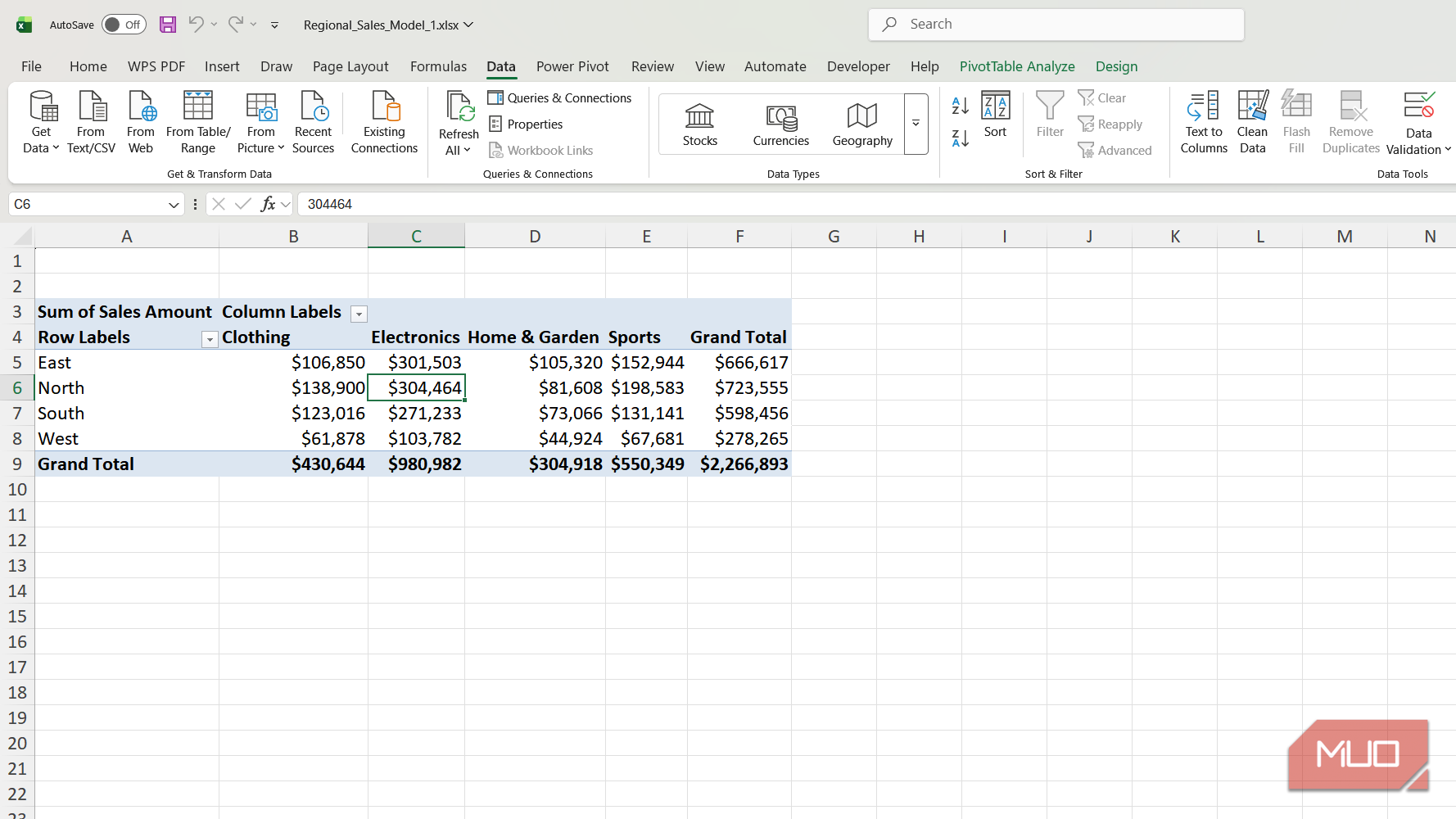This screenshot has width=1456, height=819.
Task: Click the Insert Function fx button
Action: [x=268, y=204]
